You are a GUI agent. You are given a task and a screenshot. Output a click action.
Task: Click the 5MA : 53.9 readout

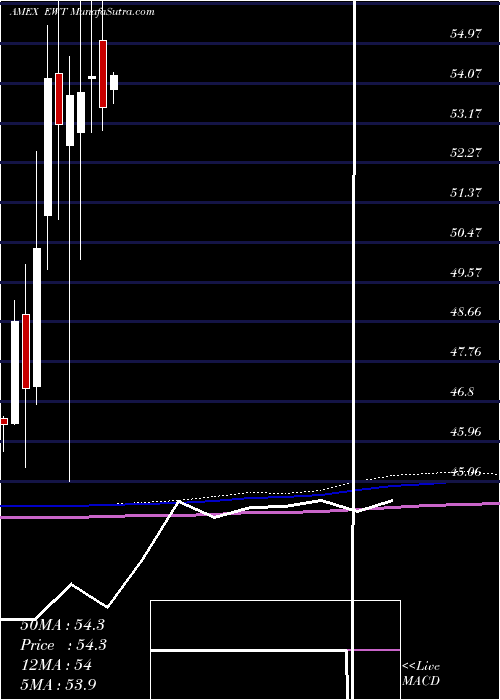coord(58,684)
